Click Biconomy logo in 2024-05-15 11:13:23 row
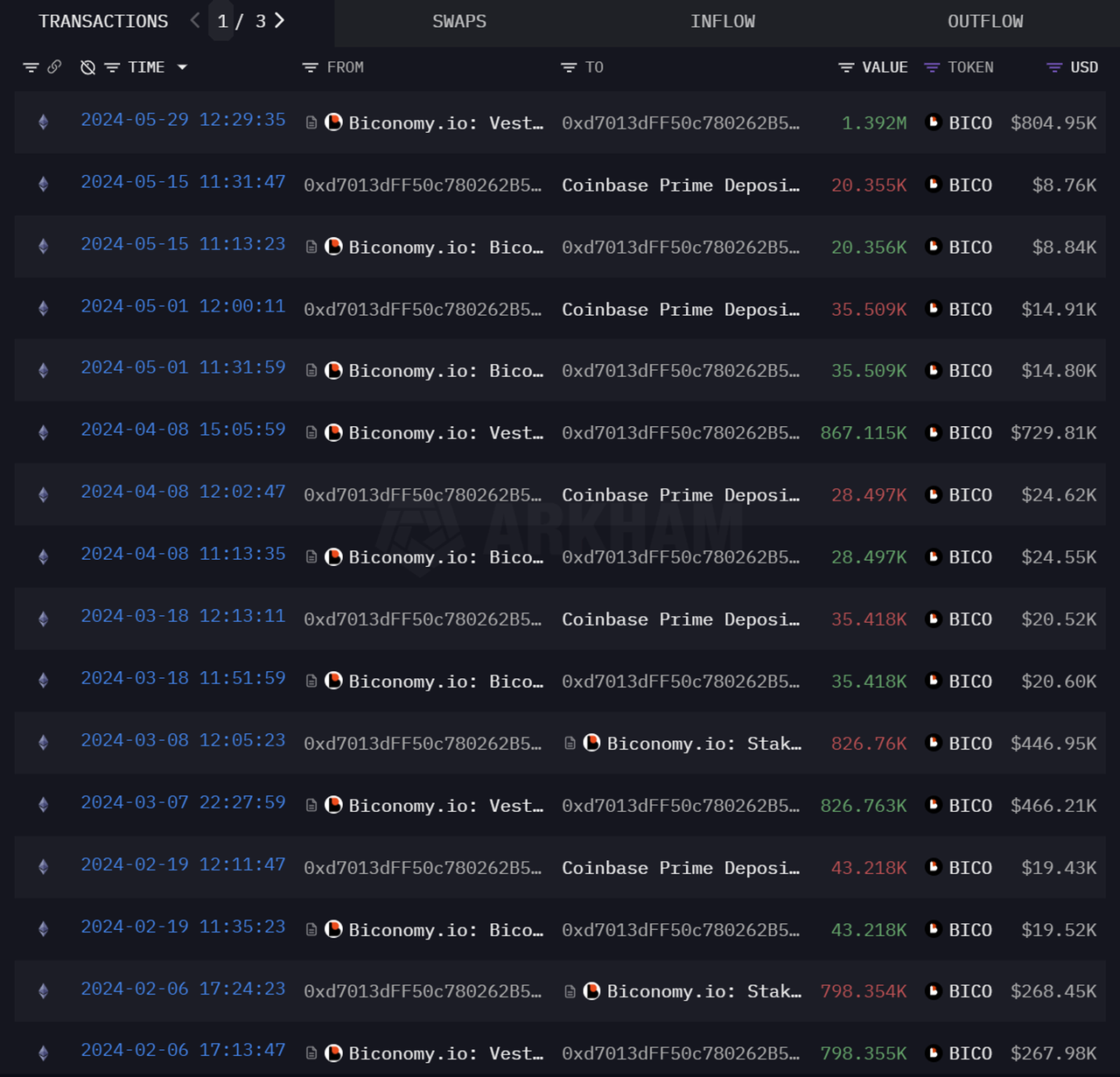Image resolution: width=1120 pixels, height=1077 pixels. [x=333, y=247]
